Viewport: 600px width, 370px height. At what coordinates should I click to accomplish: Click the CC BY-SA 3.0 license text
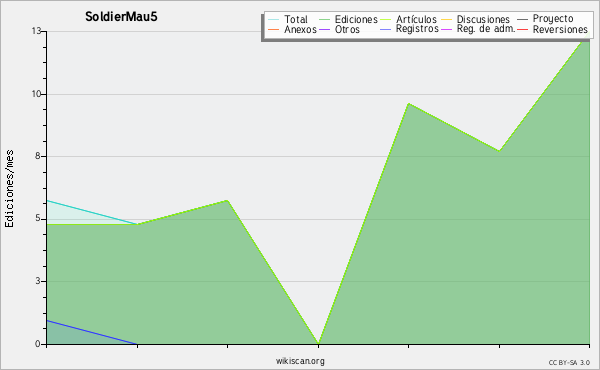(x=569, y=363)
